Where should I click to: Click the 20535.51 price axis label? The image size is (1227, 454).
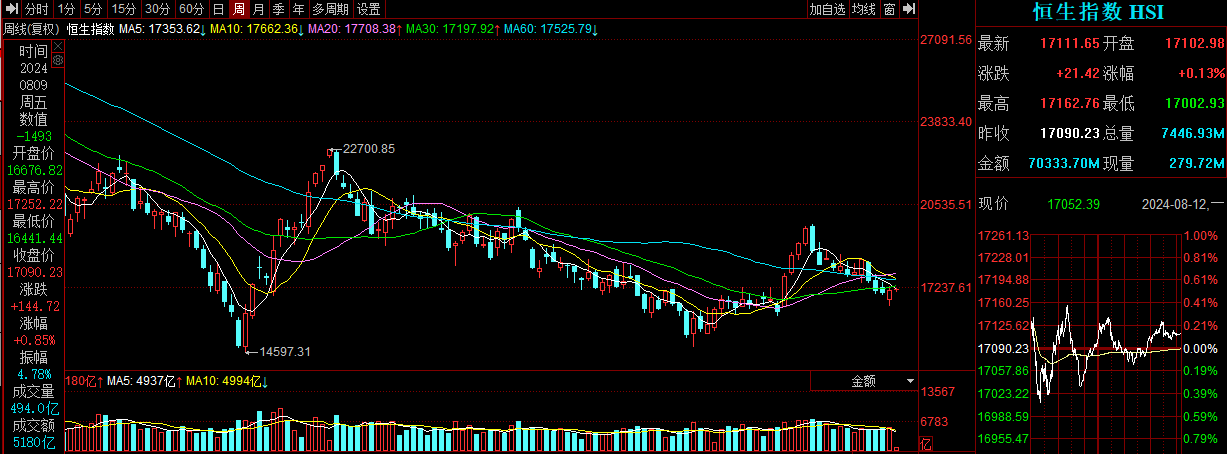[946, 205]
